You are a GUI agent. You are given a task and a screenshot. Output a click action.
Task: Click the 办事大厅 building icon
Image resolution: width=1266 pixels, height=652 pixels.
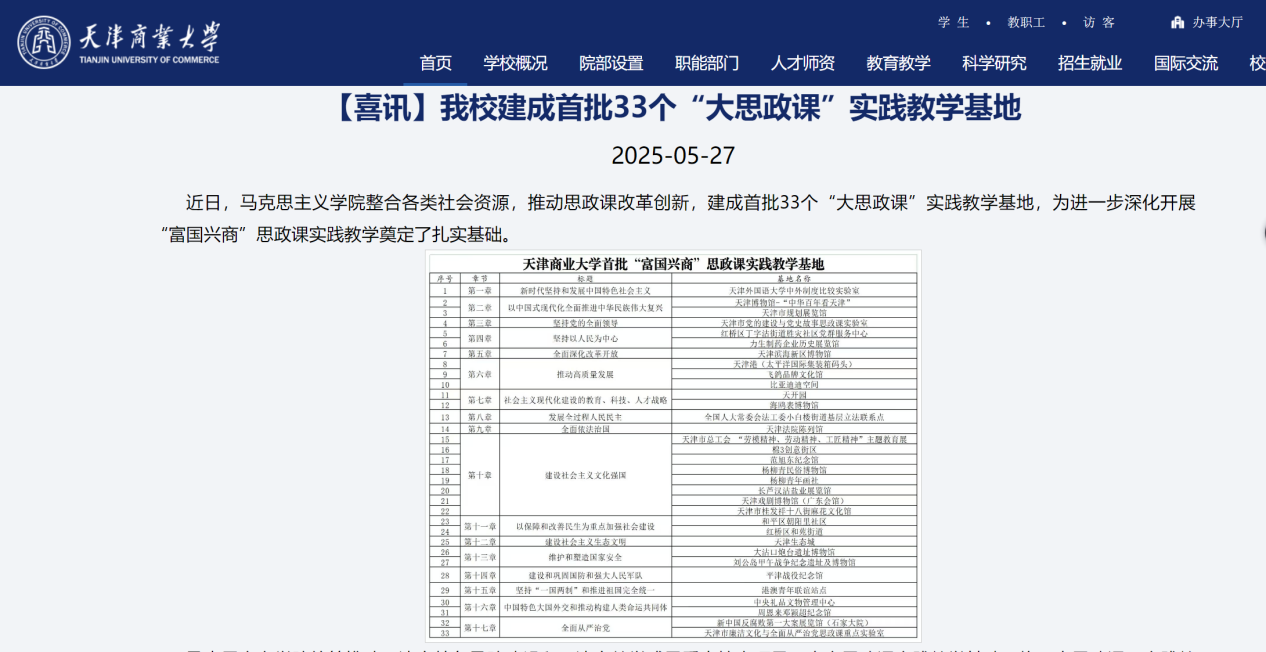(x=1177, y=22)
